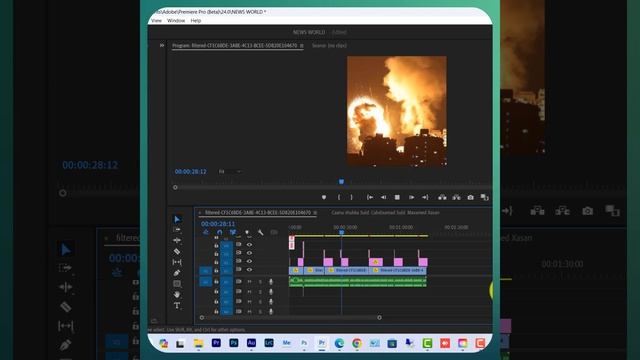Viewport: 640px width, 360px height.
Task: Toggle V1 track output eye icon
Action: click(249, 270)
